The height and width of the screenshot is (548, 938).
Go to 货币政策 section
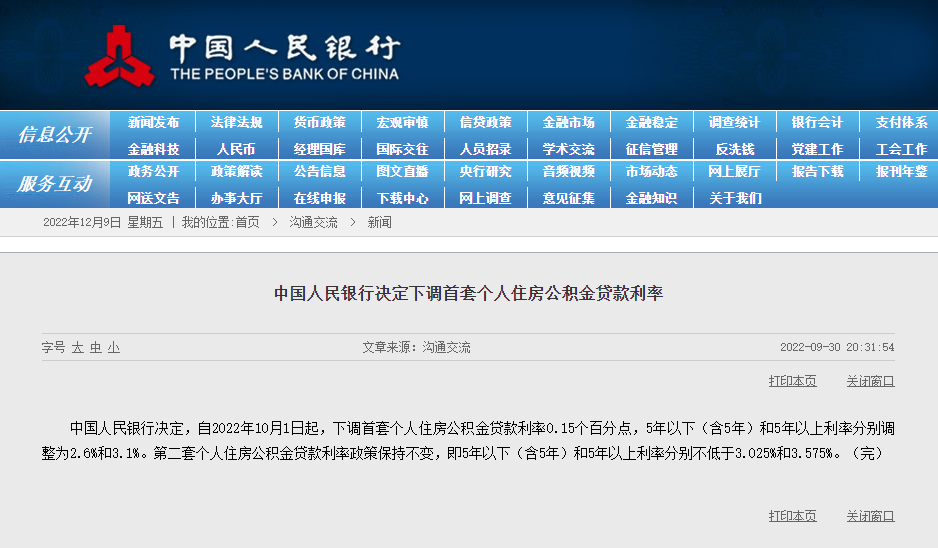[x=319, y=122]
